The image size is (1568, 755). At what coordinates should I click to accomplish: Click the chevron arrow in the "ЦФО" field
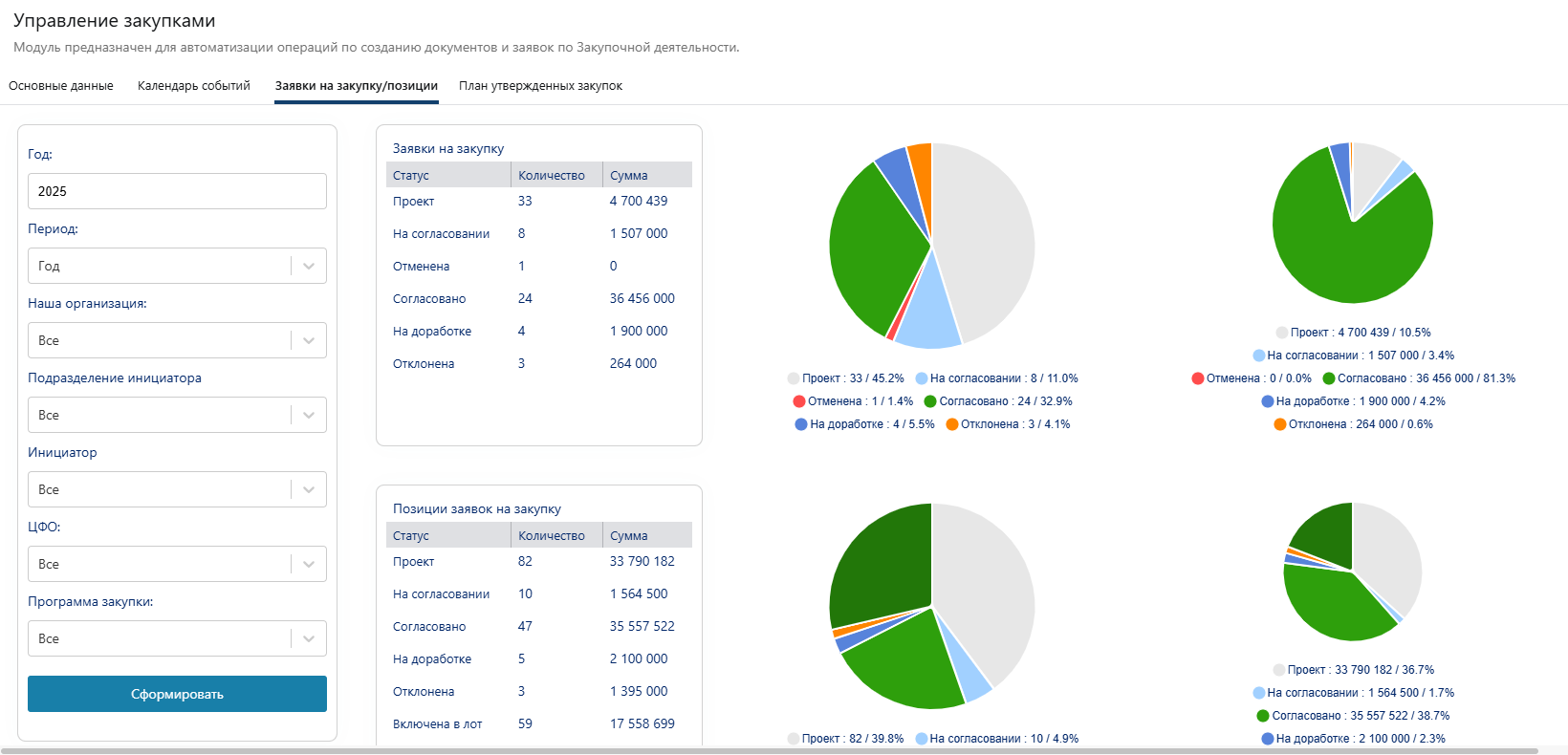[309, 564]
